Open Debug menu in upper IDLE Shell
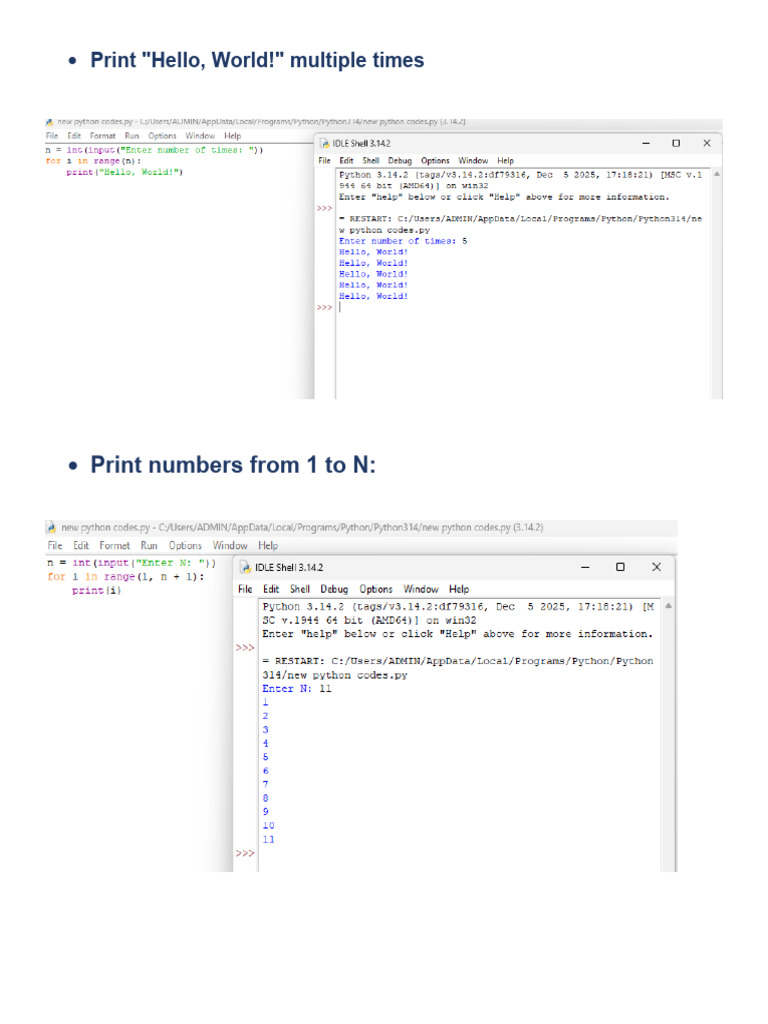Screen dimensions: 768x1024 [400, 161]
